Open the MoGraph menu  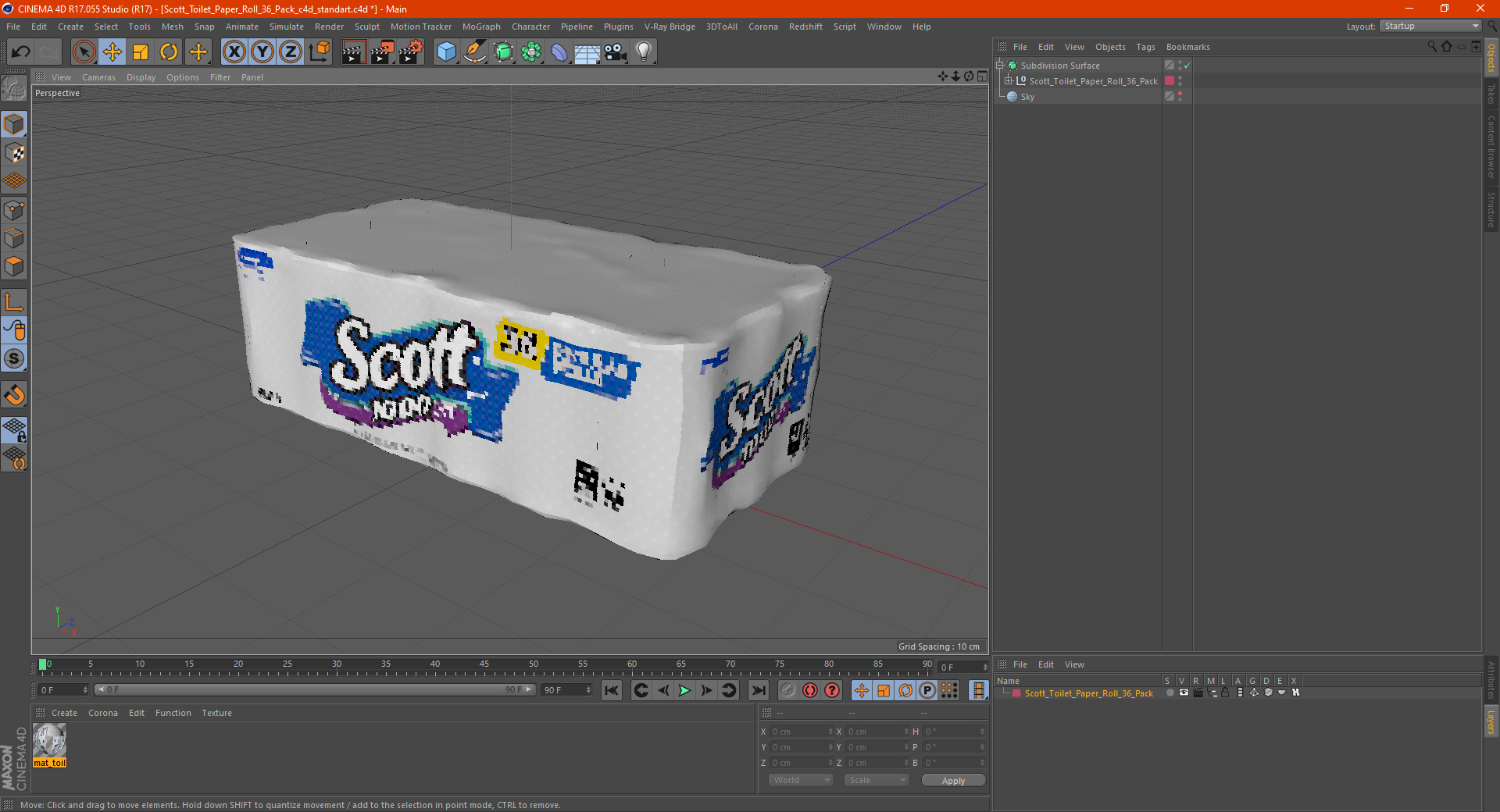coord(481,27)
